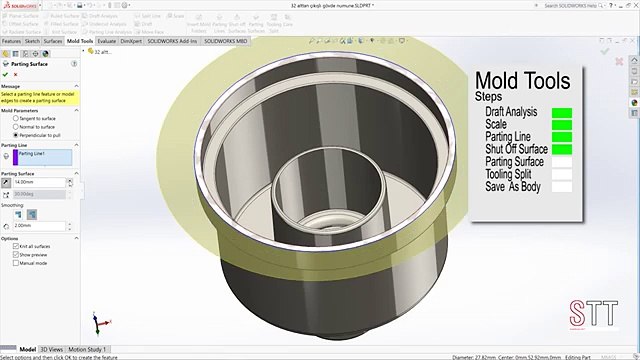Click the red confirmation corner X
This screenshot has width=640, height=360.
coord(619,61)
